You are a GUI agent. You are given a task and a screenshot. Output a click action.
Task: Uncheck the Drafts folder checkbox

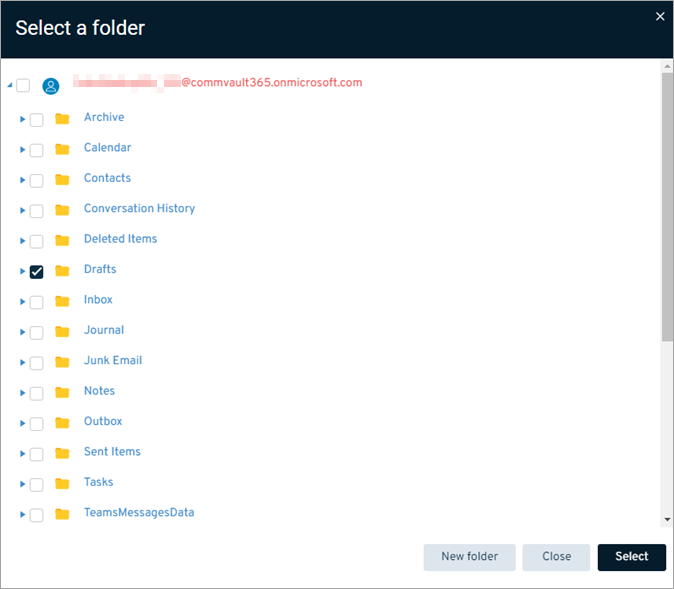click(x=37, y=272)
